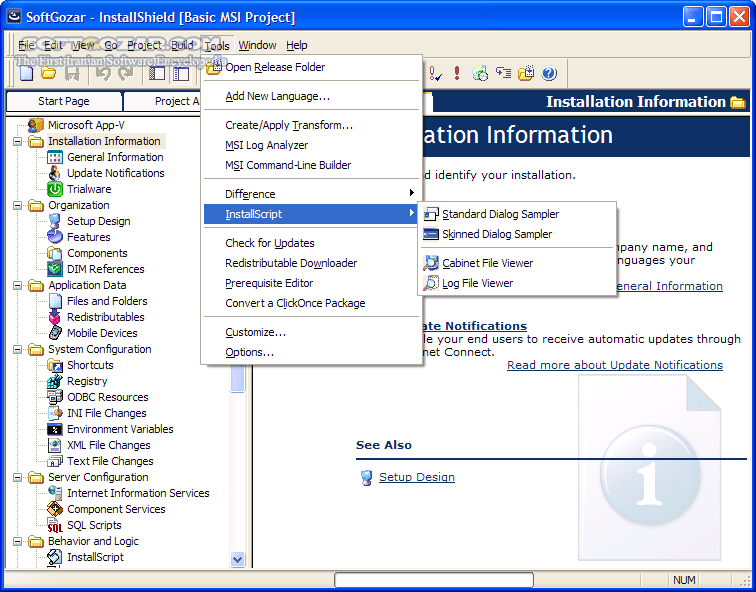Open the Help icon in the toolbar
The width and height of the screenshot is (756, 592).
pyautogui.click(x=548, y=73)
